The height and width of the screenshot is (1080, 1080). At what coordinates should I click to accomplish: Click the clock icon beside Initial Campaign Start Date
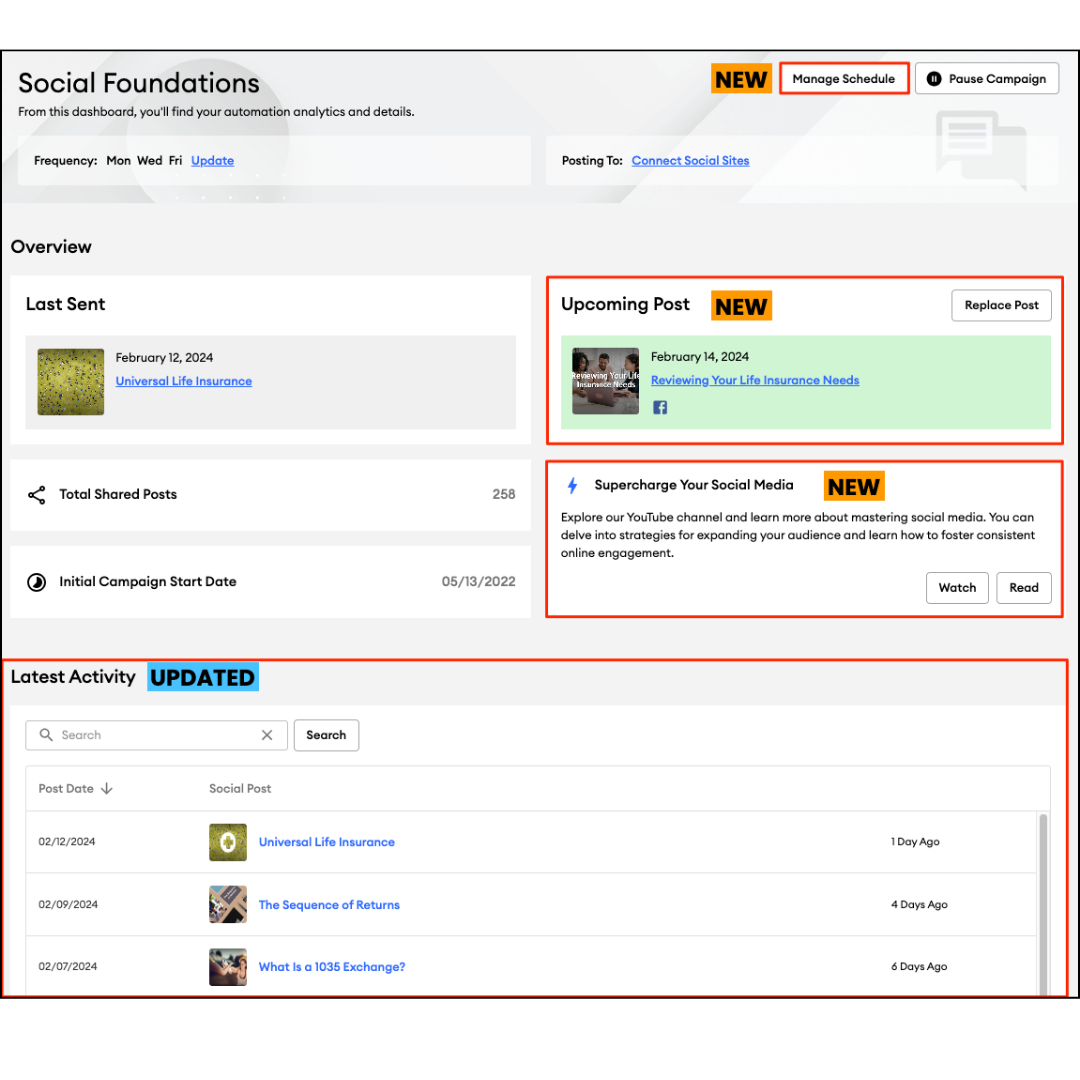37,582
